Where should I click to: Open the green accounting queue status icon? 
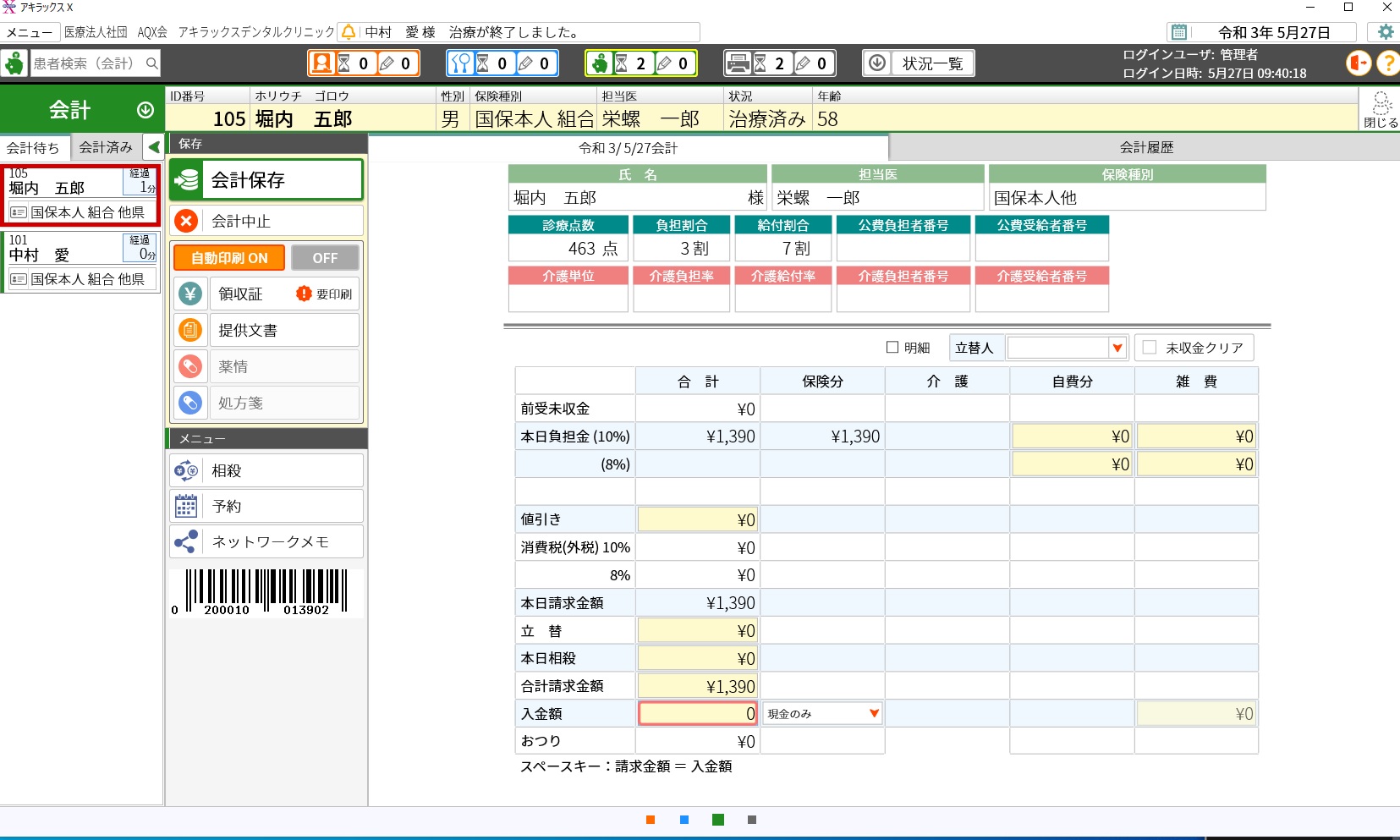tap(600, 63)
